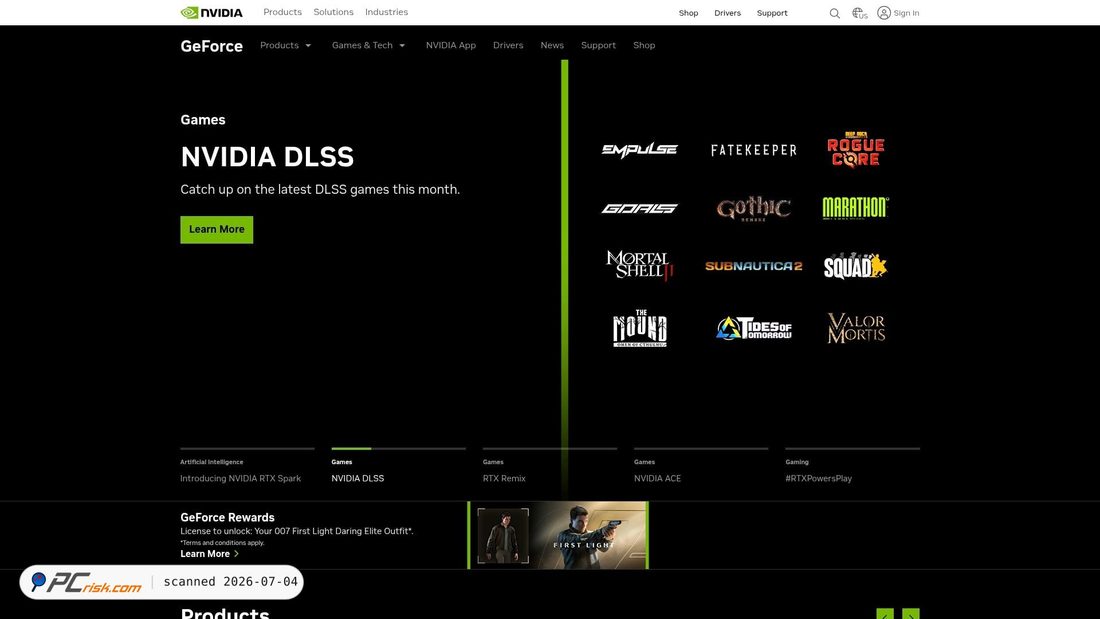The width and height of the screenshot is (1100, 619).
Task: Select the Squad game logo
Action: tap(855, 266)
